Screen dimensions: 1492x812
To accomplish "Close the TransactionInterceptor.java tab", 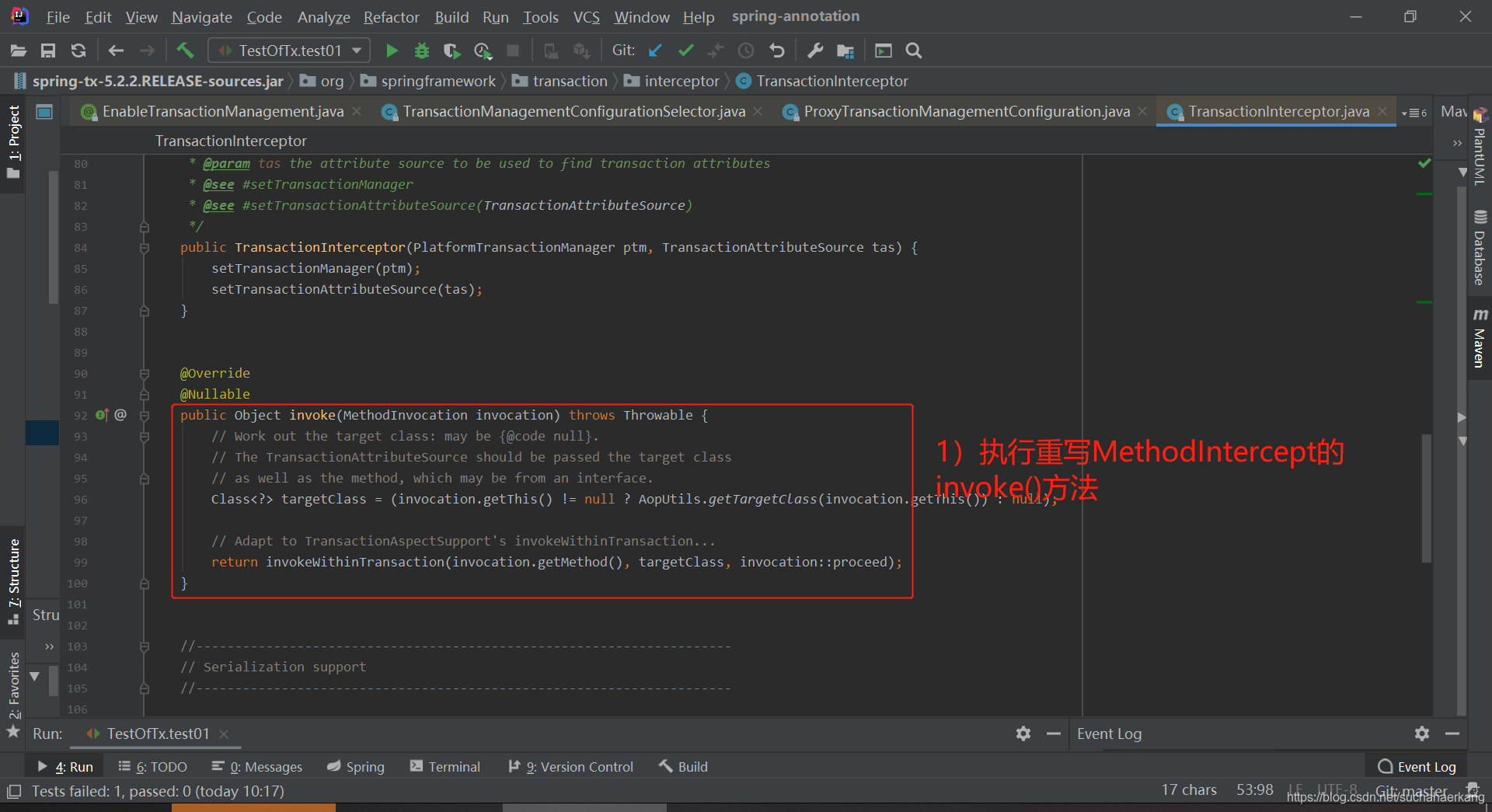I will (1383, 112).
